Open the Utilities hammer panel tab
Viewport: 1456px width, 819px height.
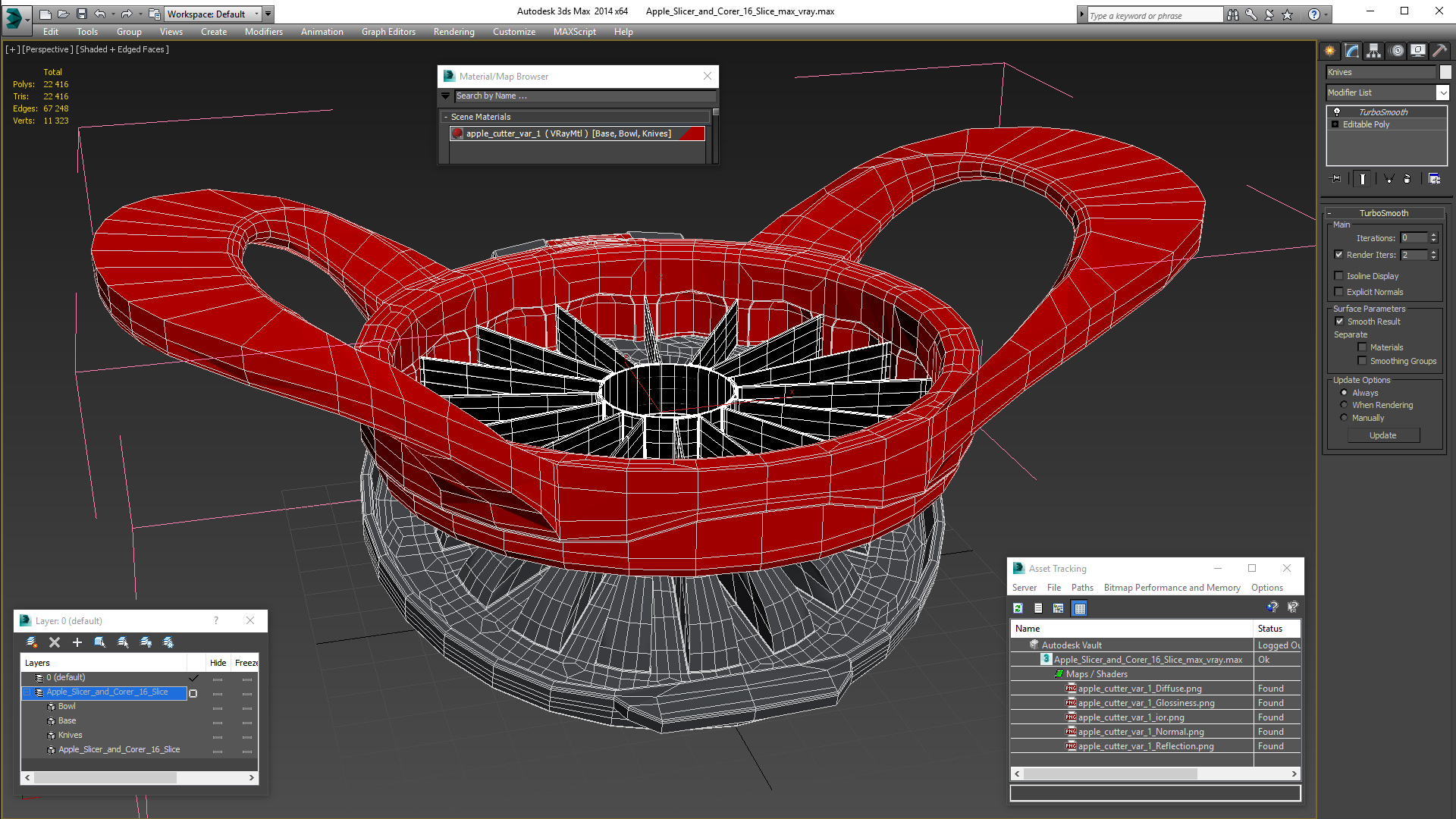1439,51
